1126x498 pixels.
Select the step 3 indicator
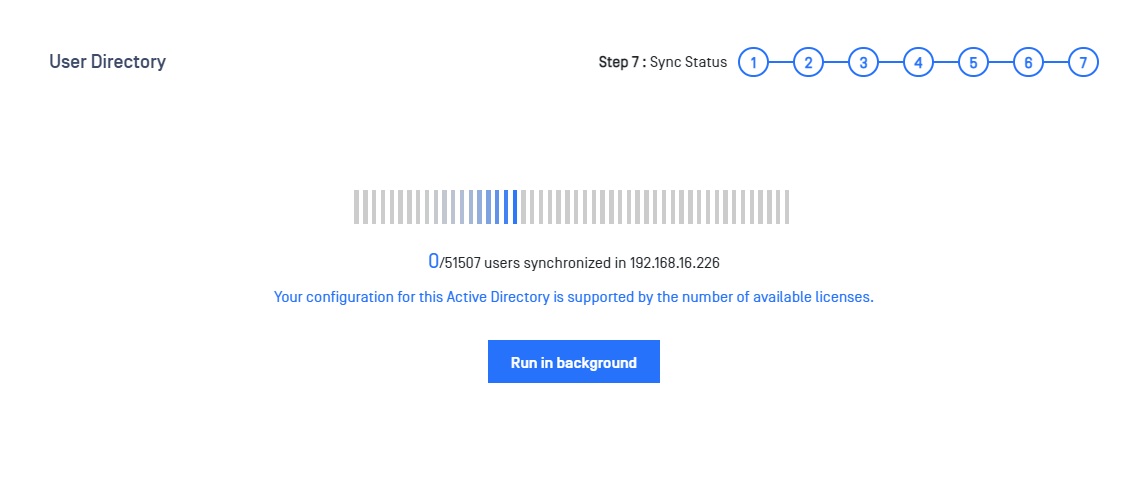coord(863,63)
